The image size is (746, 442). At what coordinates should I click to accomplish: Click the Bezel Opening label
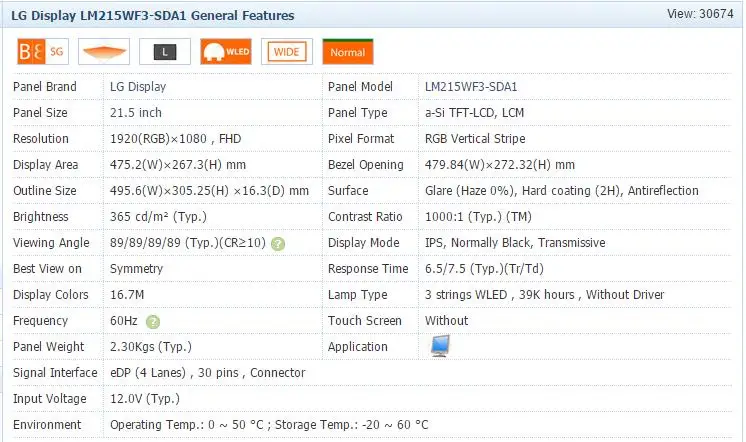[x=365, y=165]
